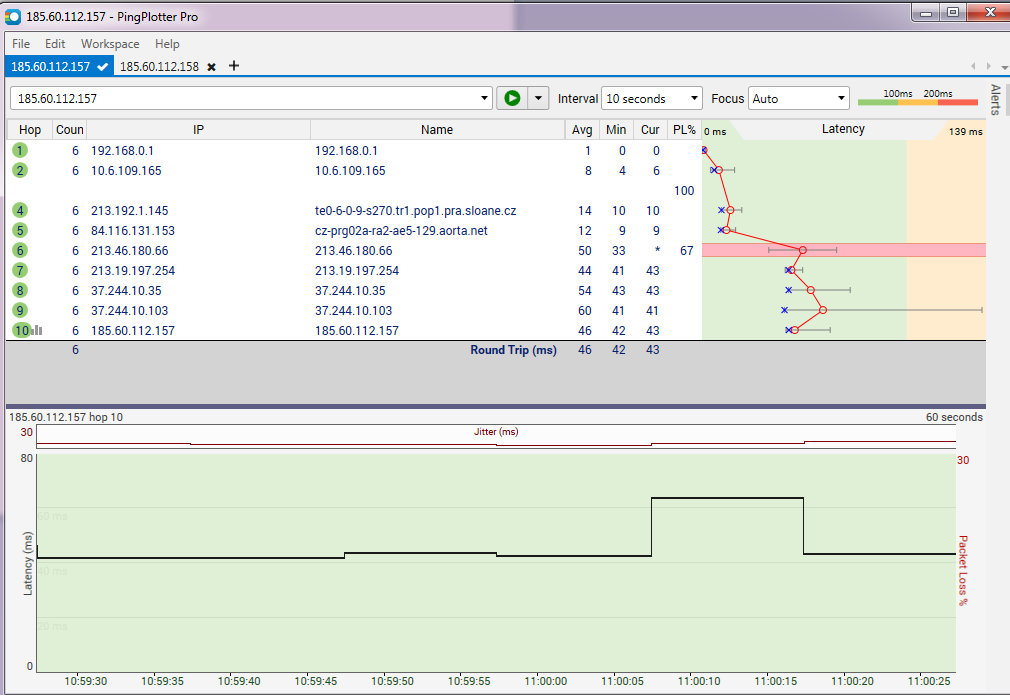Click hop 10 bar graph icon
The height and width of the screenshot is (700, 1010).
(36, 330)
